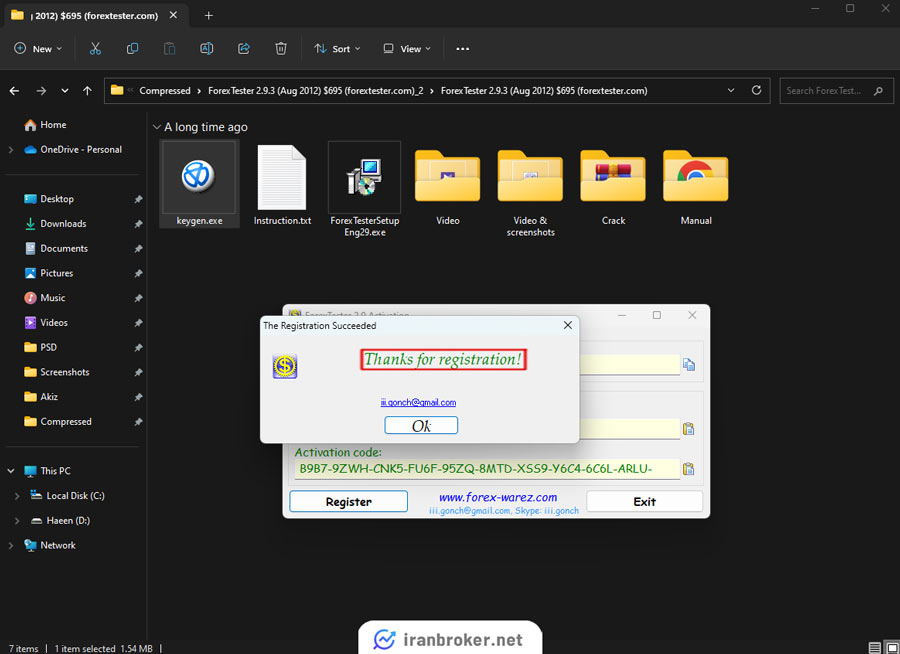The width and height of the screenshot is (900, 654).
Task: Select the Manual folder
Action: [x=696, y=187]
